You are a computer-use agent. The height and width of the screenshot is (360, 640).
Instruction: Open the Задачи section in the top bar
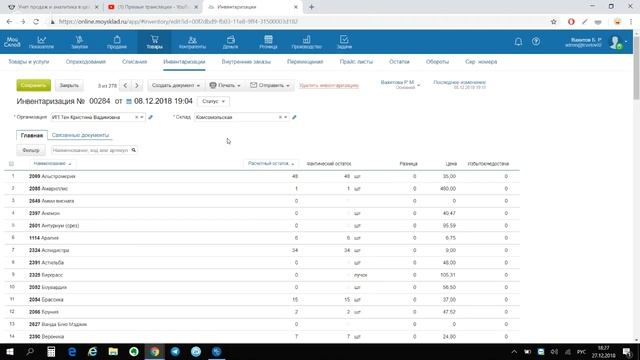344,42
